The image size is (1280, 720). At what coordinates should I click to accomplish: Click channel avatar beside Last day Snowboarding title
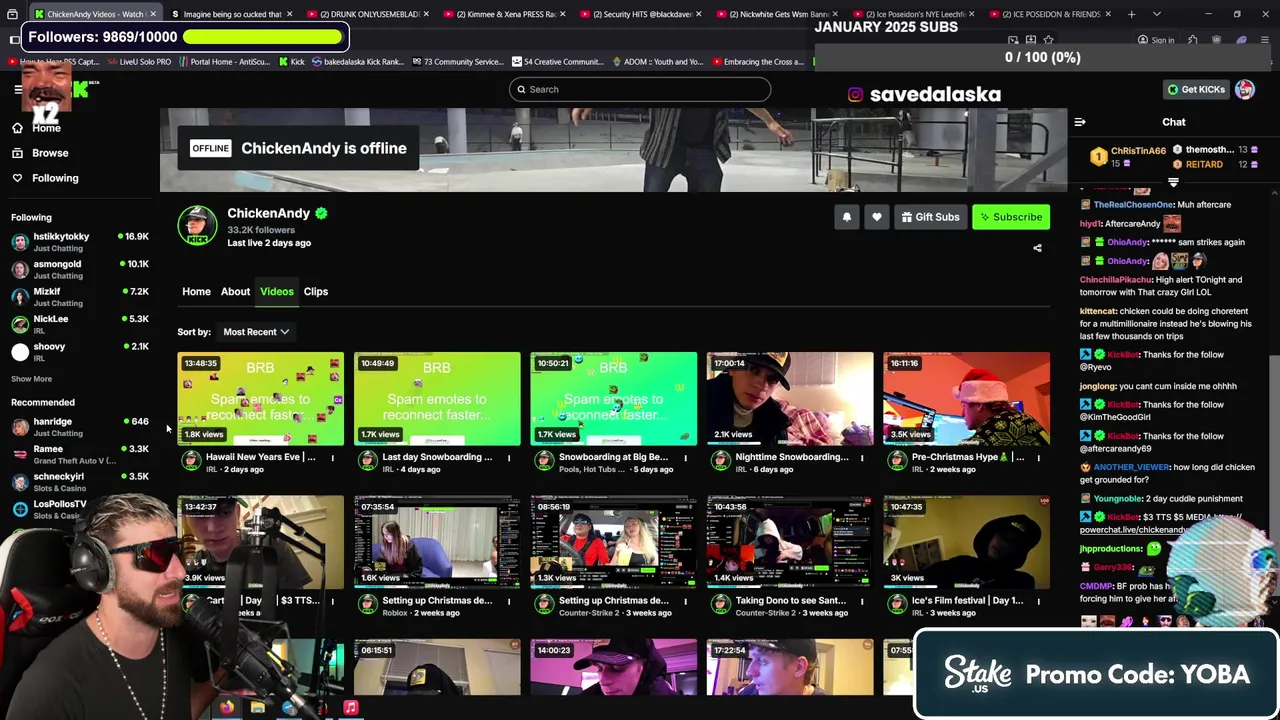coord(367,461)
